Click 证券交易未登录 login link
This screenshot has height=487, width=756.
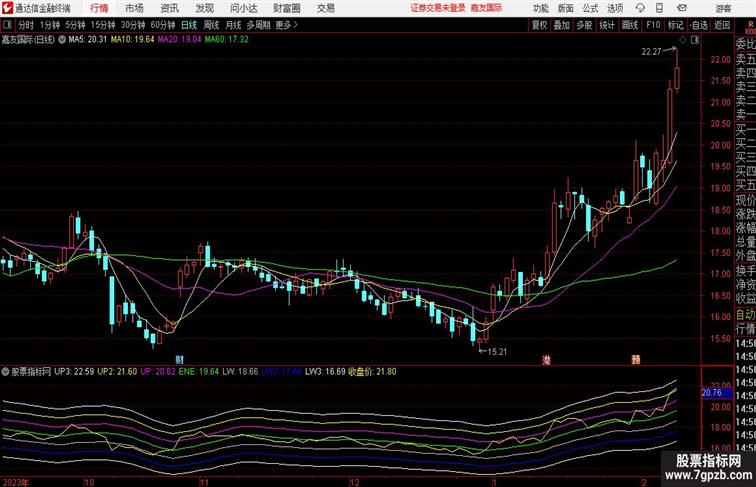click(x=438, y=8)
